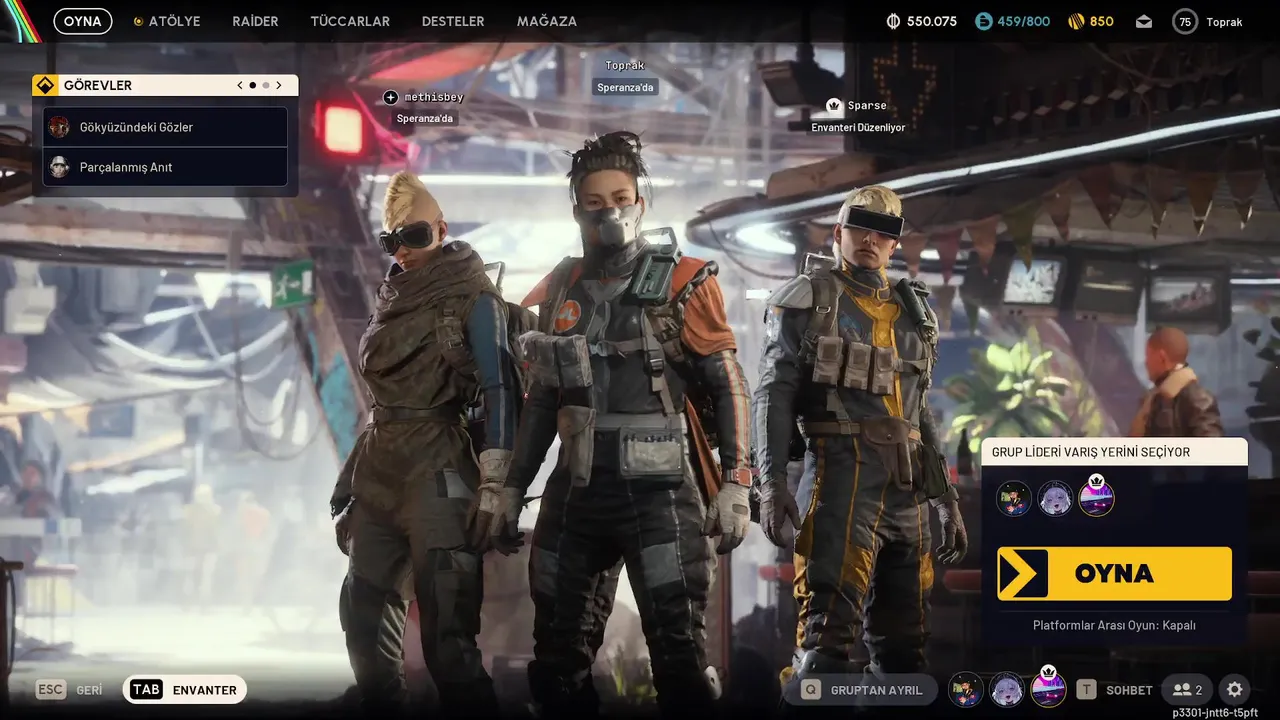Click the 850 gold coin amount
Image resolution: width=1280 pixels, height=720 pixels.
tap(1102, 21)
